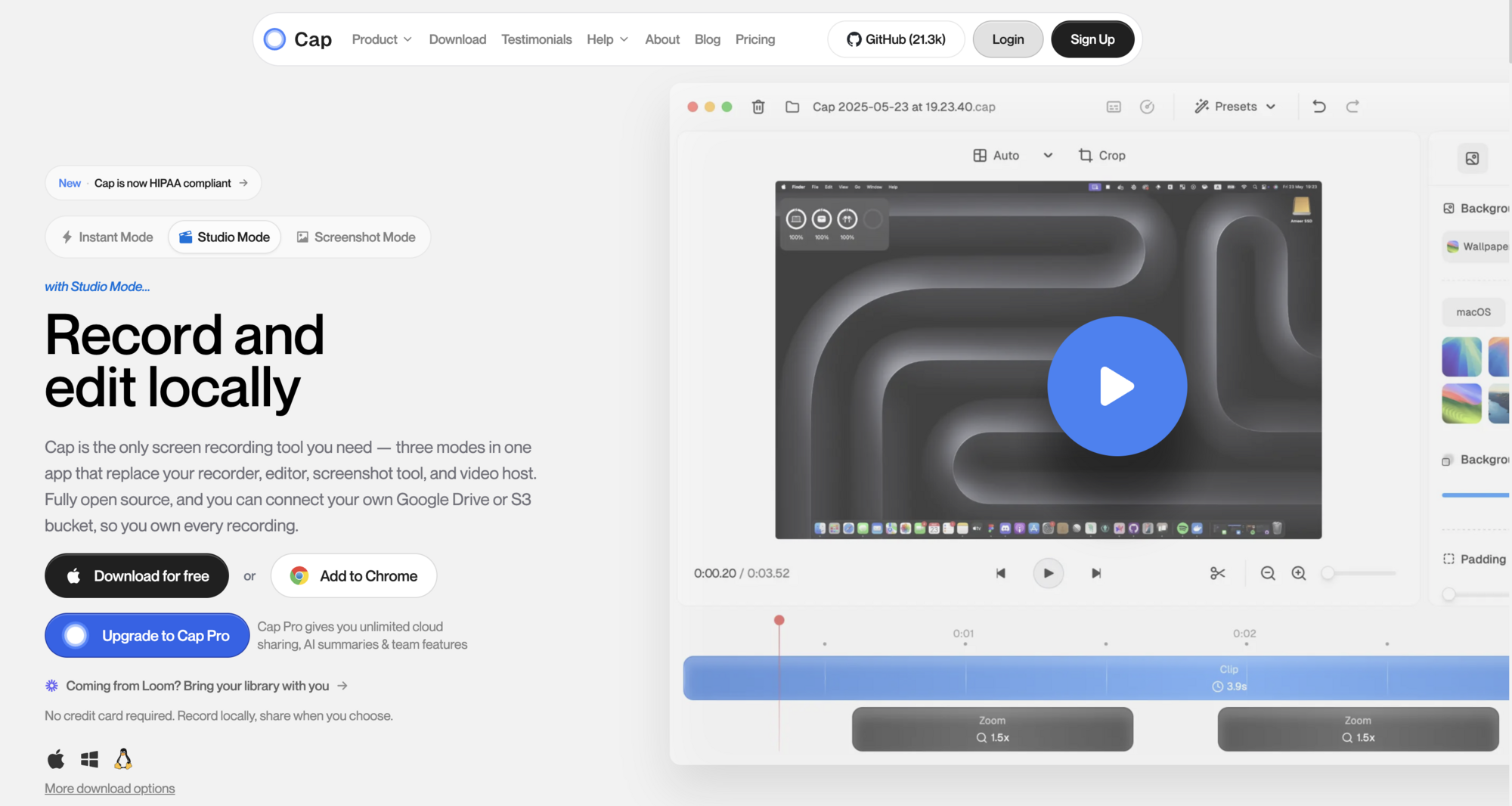Open the Pricing page
1512x806 pixels.
tap(754, 39)
